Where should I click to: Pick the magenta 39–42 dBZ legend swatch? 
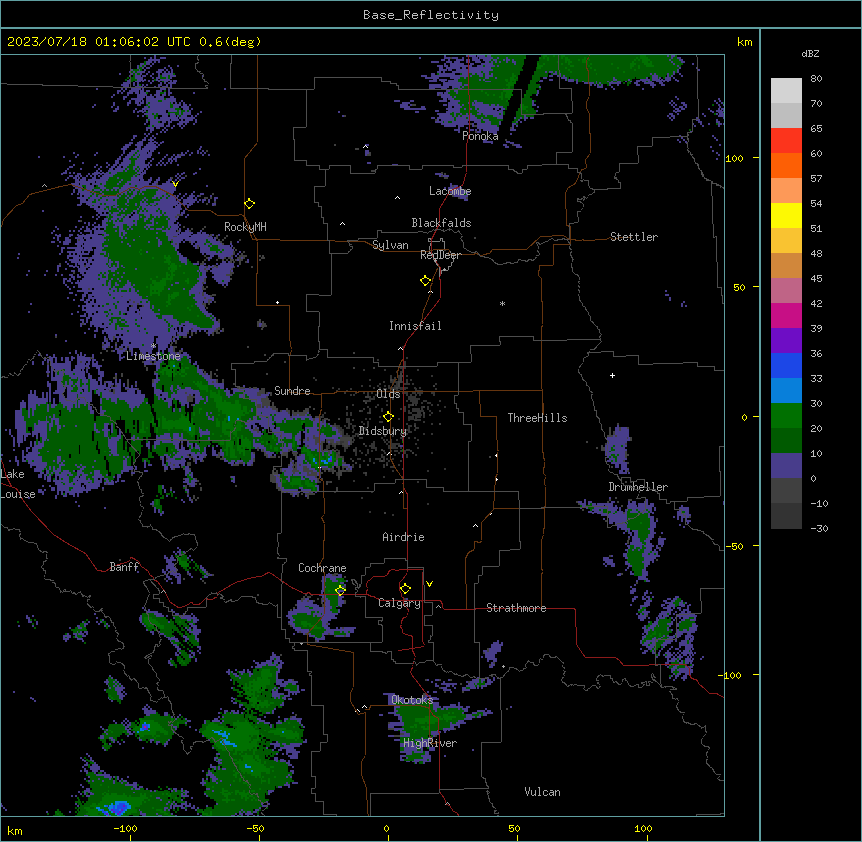(x=786, y=315)
